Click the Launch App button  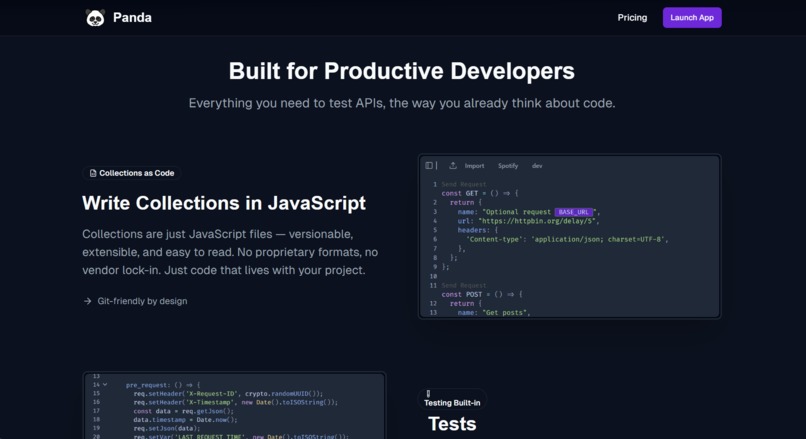pyautogui.click(x=692, y=17)
